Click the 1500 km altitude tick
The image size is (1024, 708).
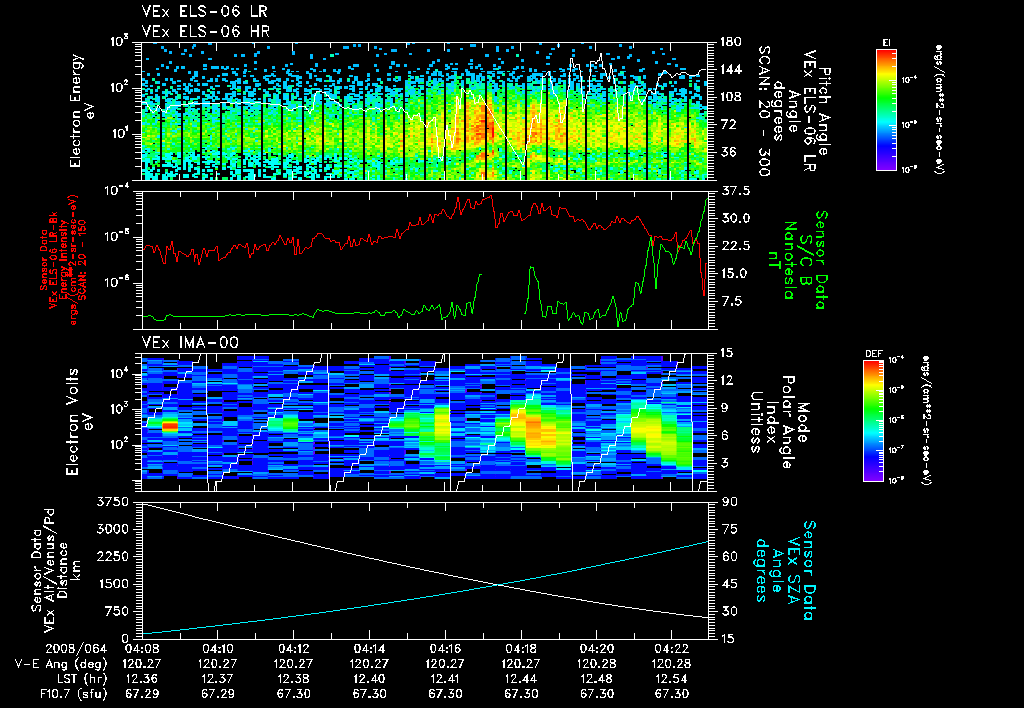(112, 584)
